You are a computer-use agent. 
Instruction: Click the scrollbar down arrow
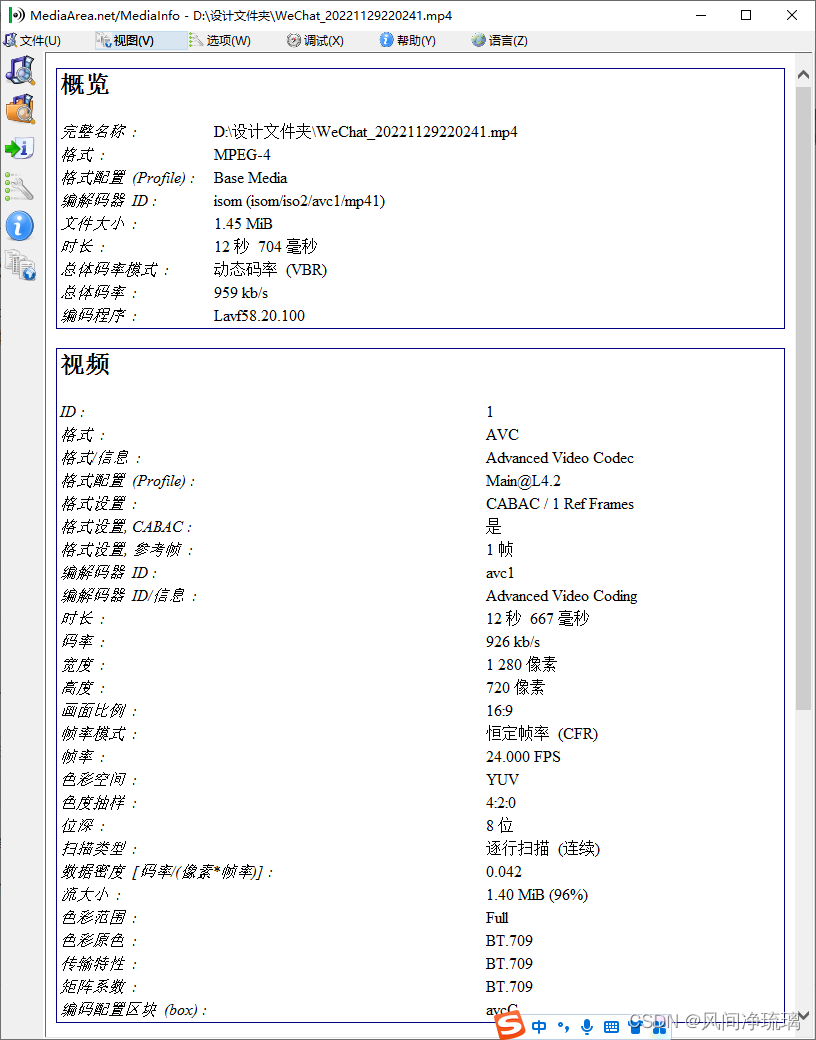803,1015
